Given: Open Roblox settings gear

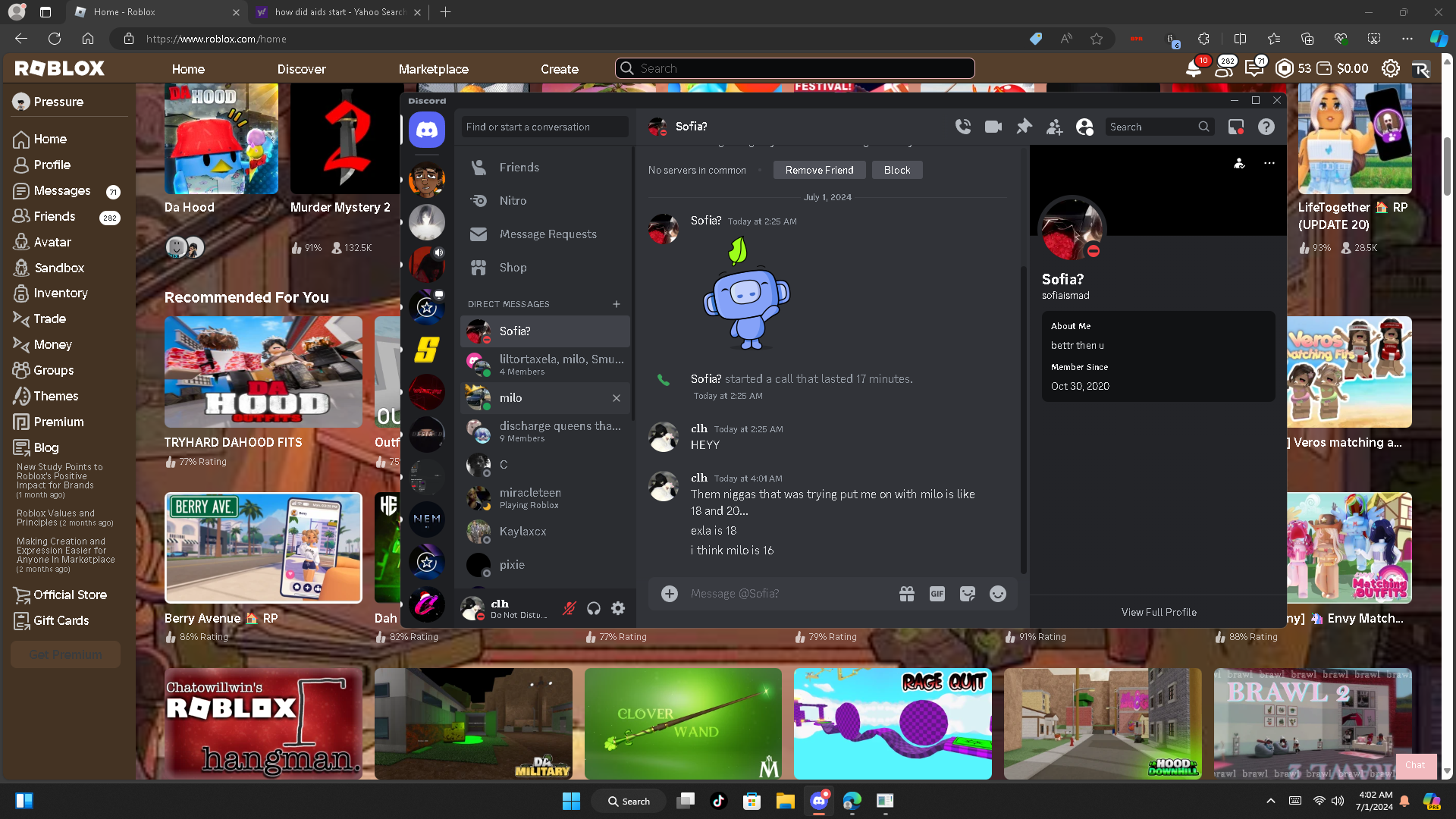Looking at the screenshot, I should point(1391,68).
